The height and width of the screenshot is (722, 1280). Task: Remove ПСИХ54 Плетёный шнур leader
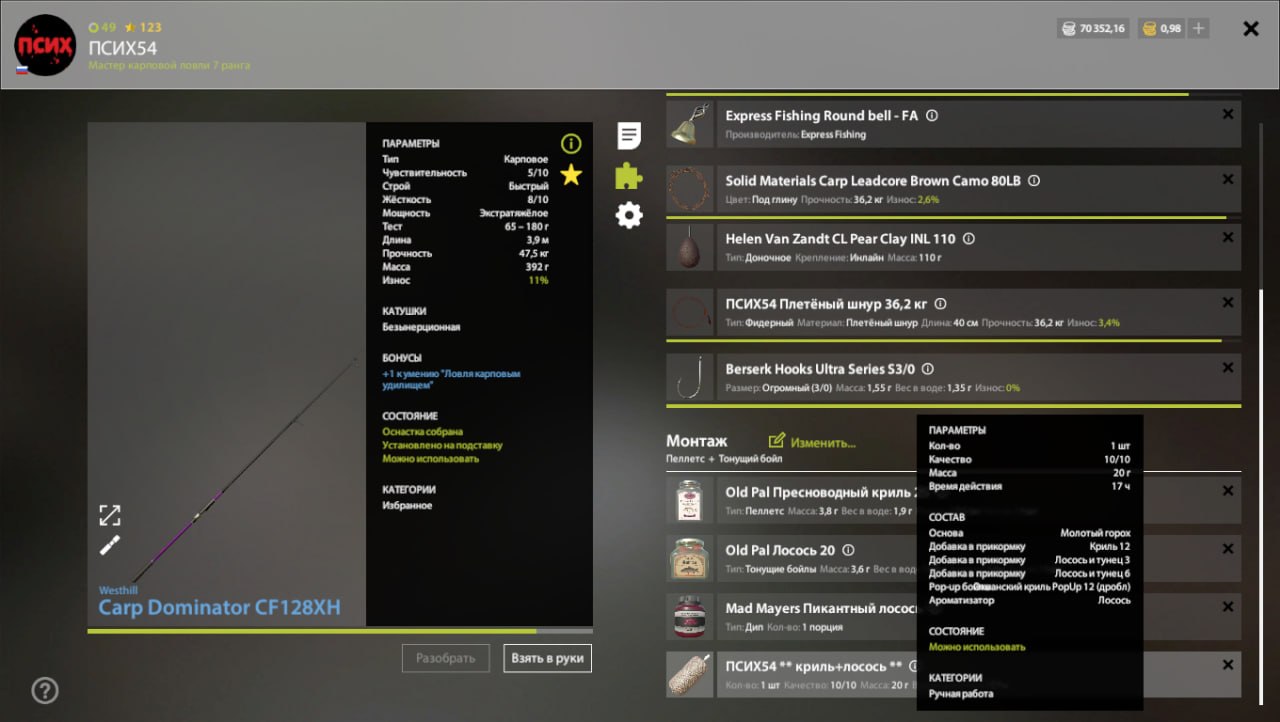coord(1228,303)
